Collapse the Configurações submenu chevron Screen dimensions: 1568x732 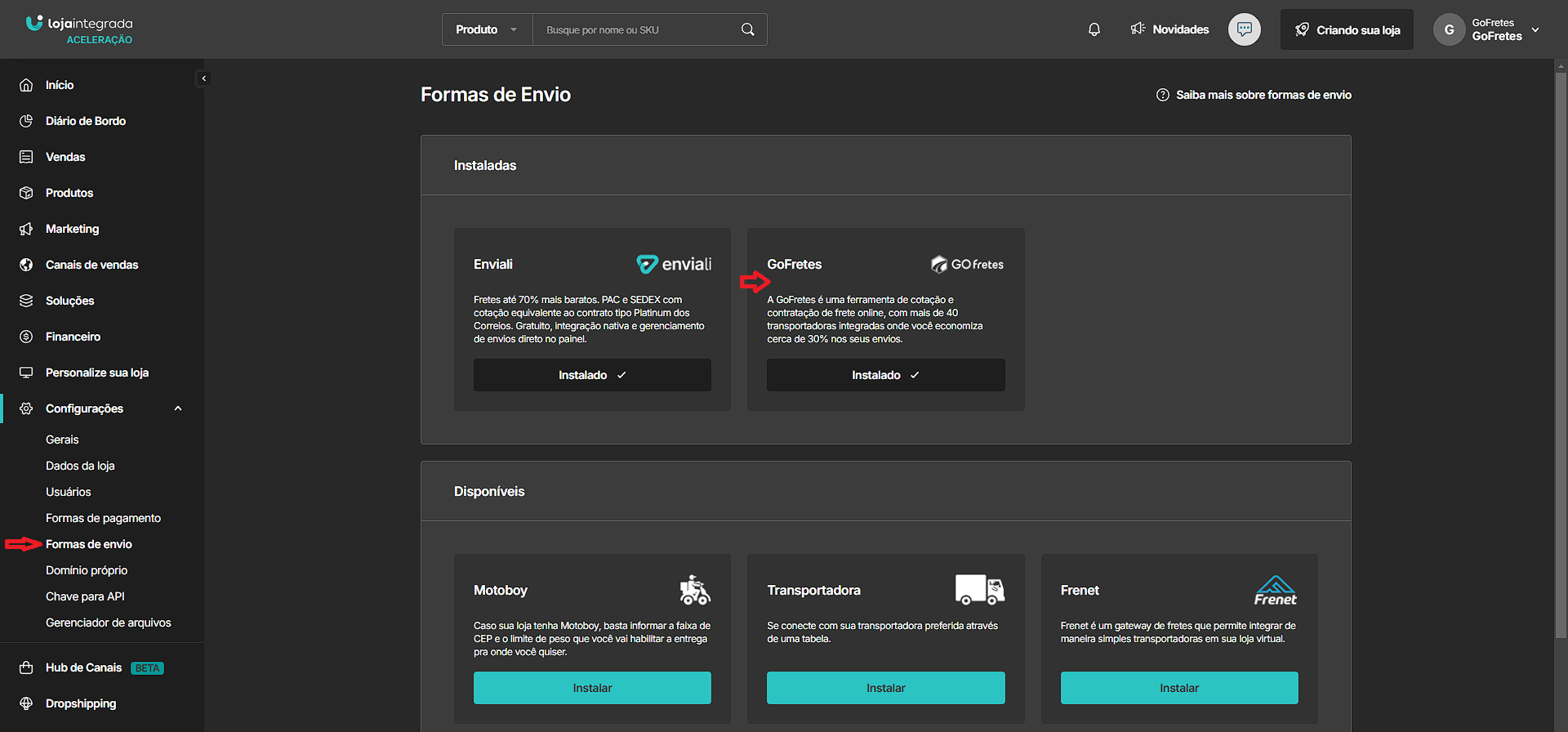point(178,408)
